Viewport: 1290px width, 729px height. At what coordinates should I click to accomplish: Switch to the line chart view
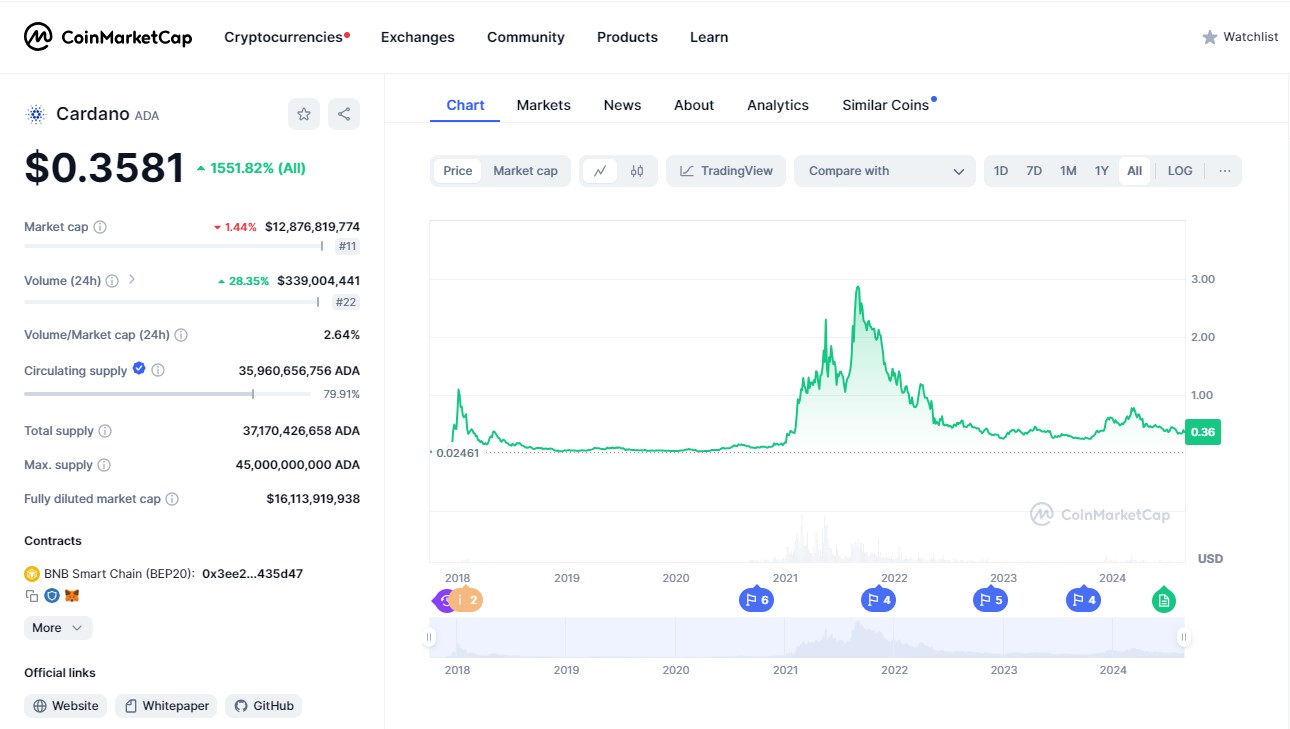[600, 171]
